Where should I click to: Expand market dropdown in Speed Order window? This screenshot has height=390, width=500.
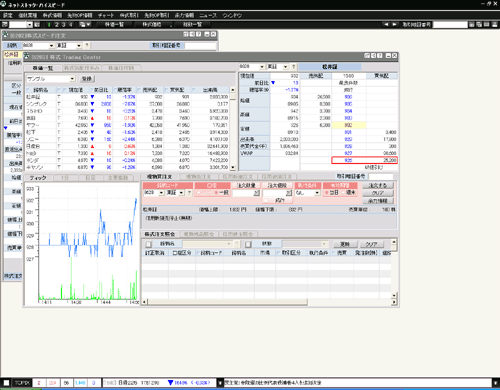coord(79,46)
